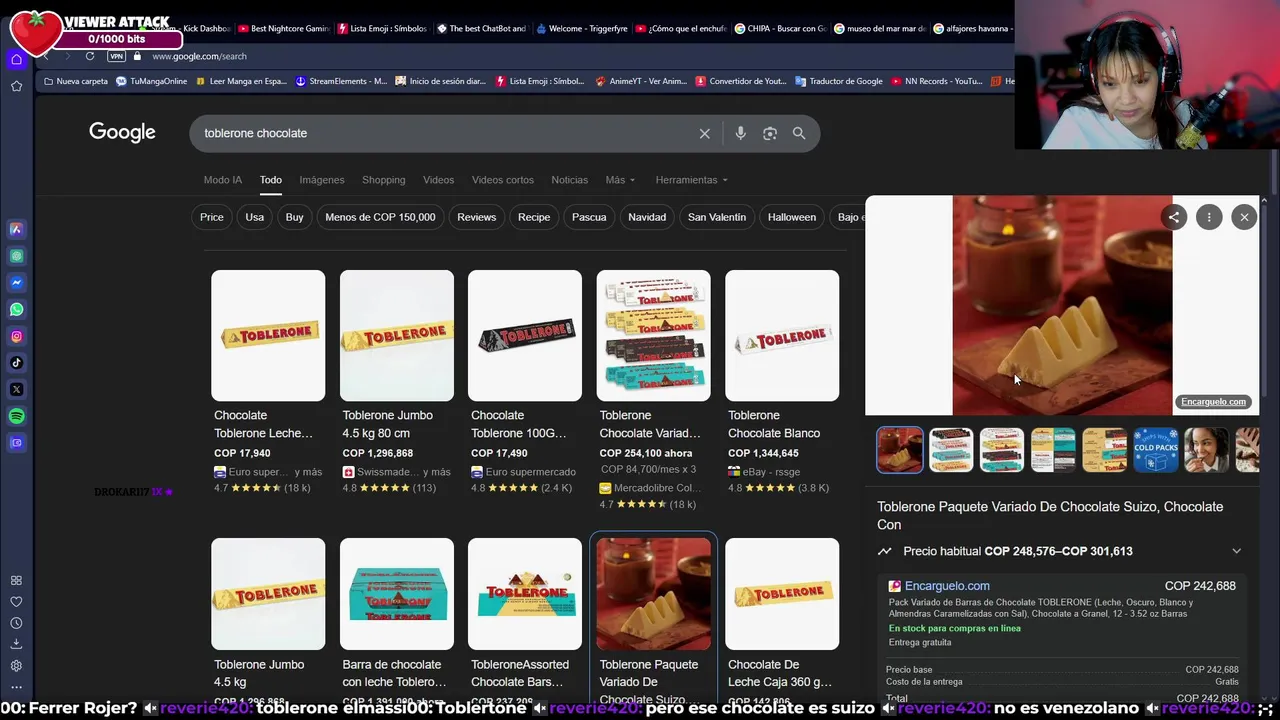1280x720 pixels.
Task: Expand Precio habitual price range chevron
Action: coord(1236,551)
